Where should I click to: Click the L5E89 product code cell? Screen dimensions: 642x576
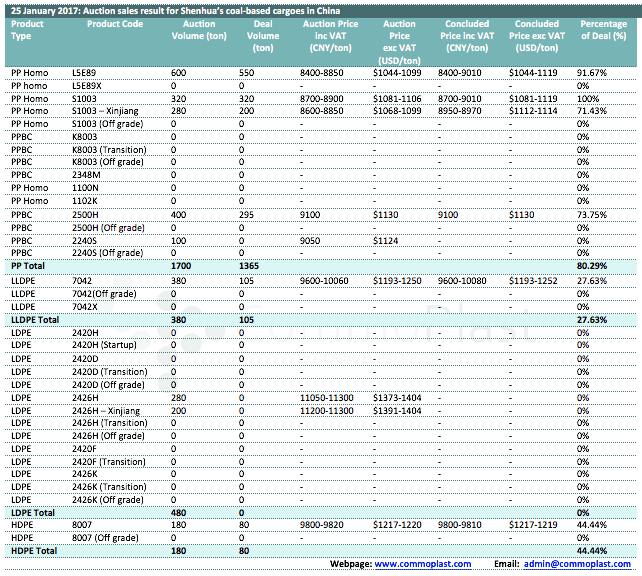(86, 73)
